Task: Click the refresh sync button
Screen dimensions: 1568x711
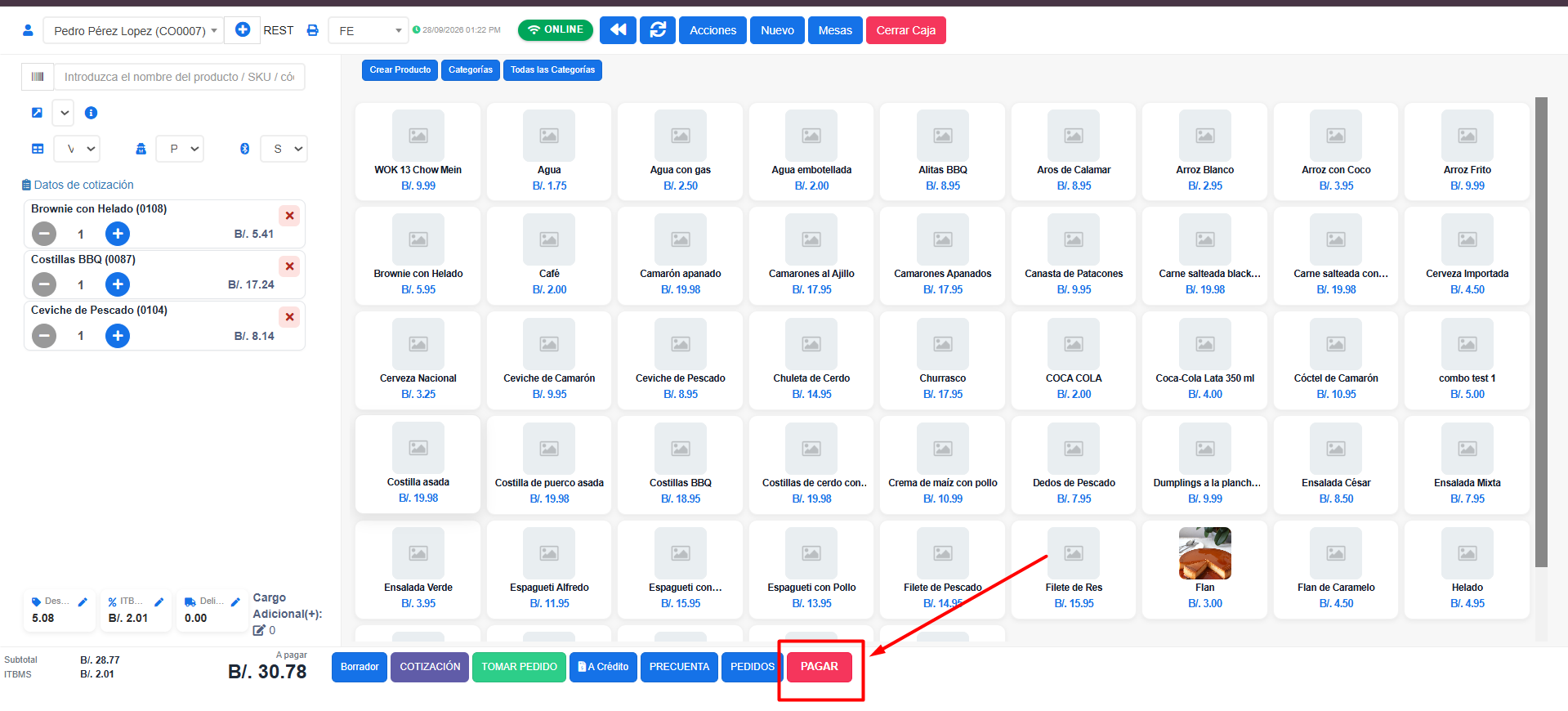Action: pyautogui.click(x=658, y=30)
